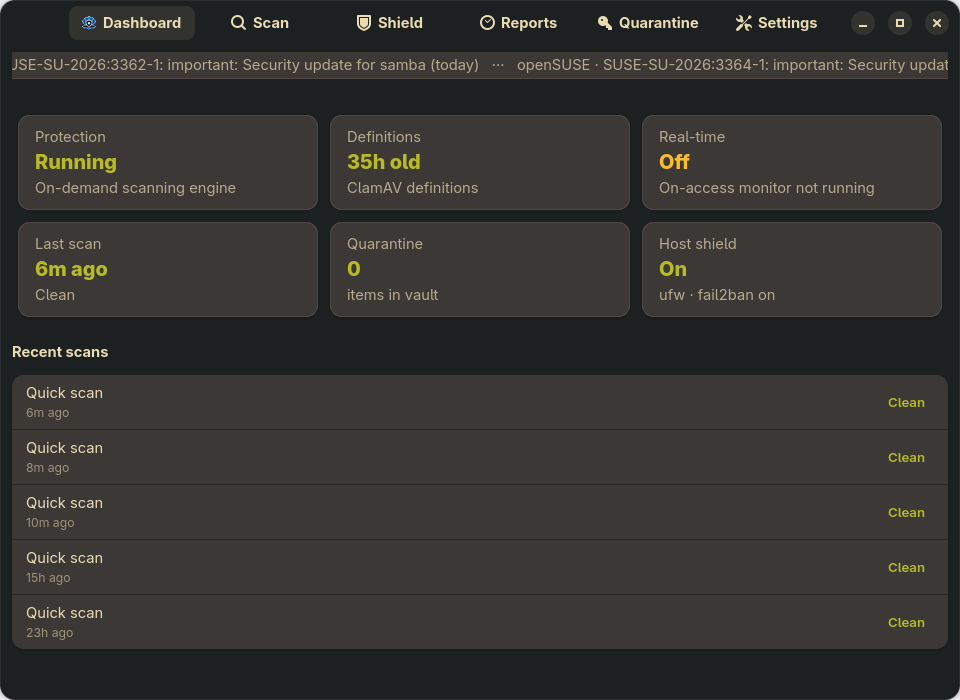Viewport: 960px width, 700px height.
Task: Select the Quick scan 6m ago row
Action: pos(480,402)
